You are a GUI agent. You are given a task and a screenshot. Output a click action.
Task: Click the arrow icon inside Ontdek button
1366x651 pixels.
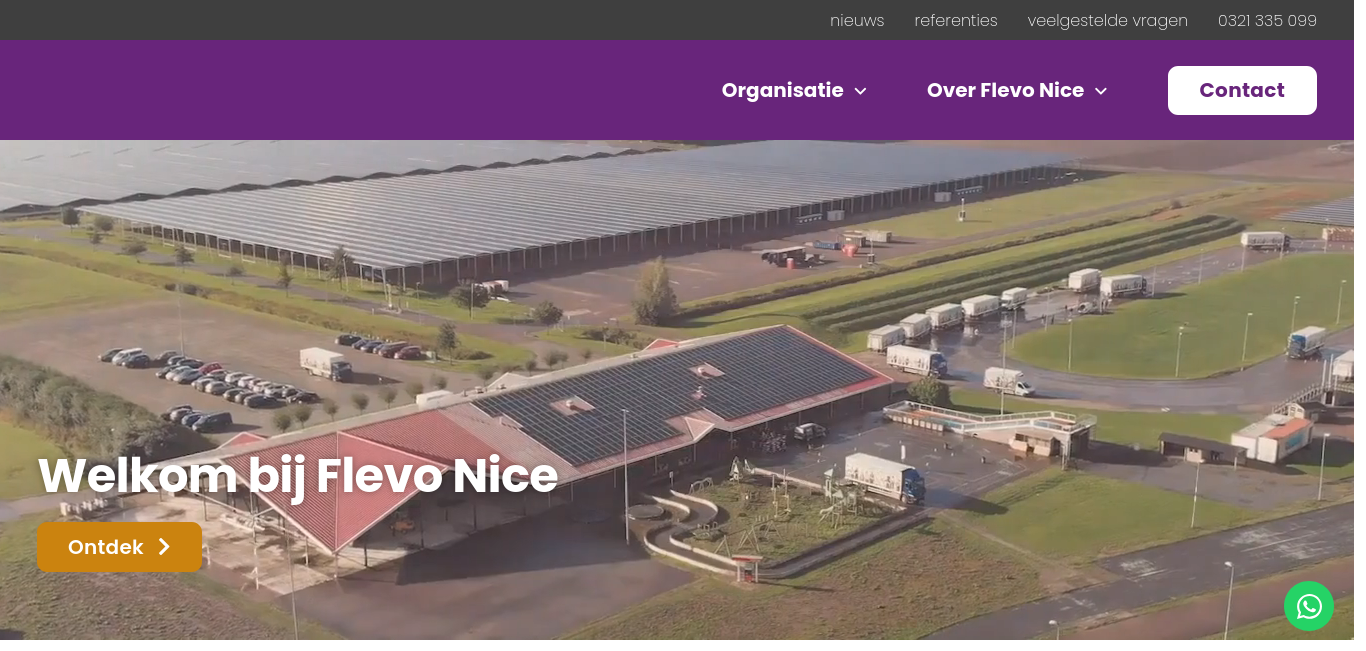coord(164,547)
